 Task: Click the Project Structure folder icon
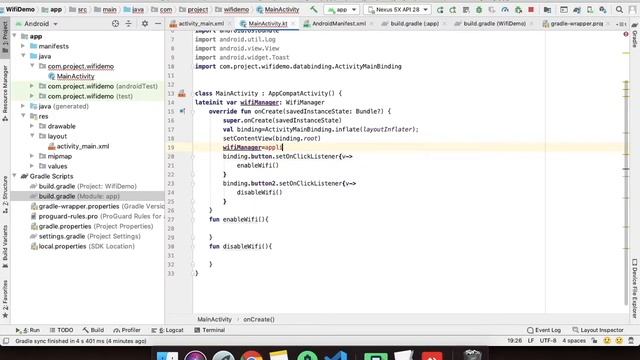(x=547, y=9)
